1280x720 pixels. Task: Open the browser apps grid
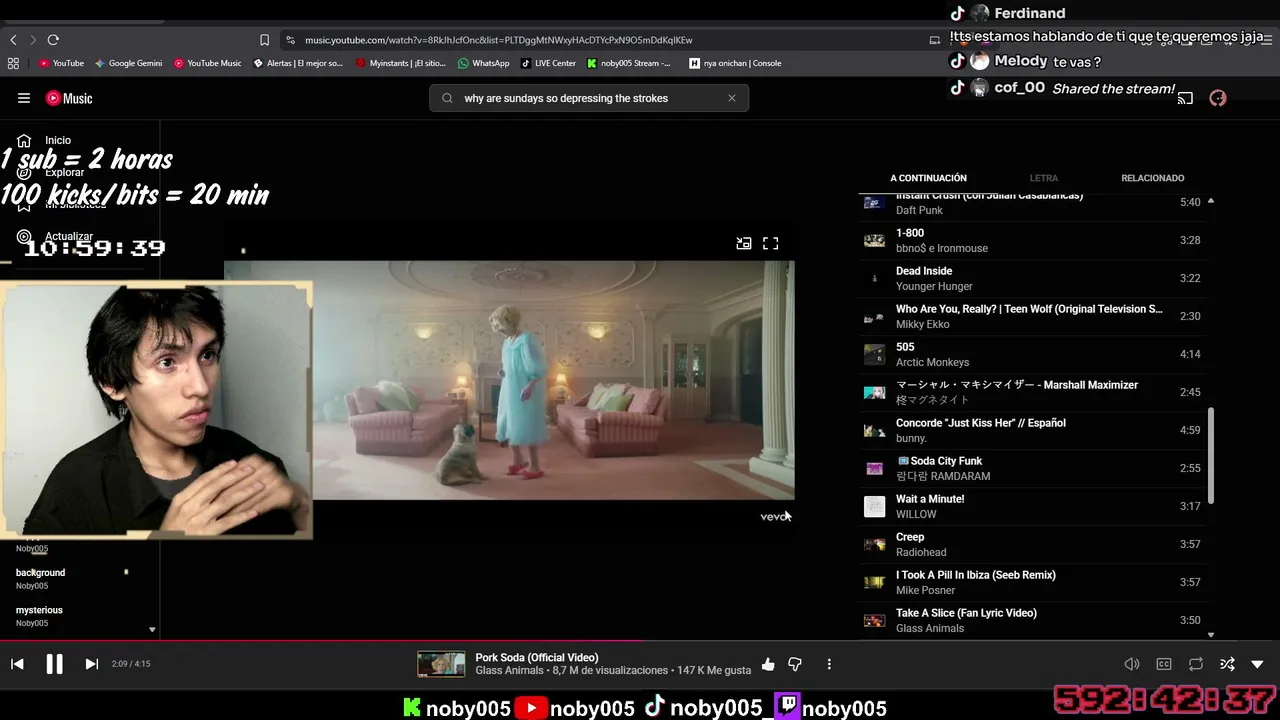click(x=13, y=63)
